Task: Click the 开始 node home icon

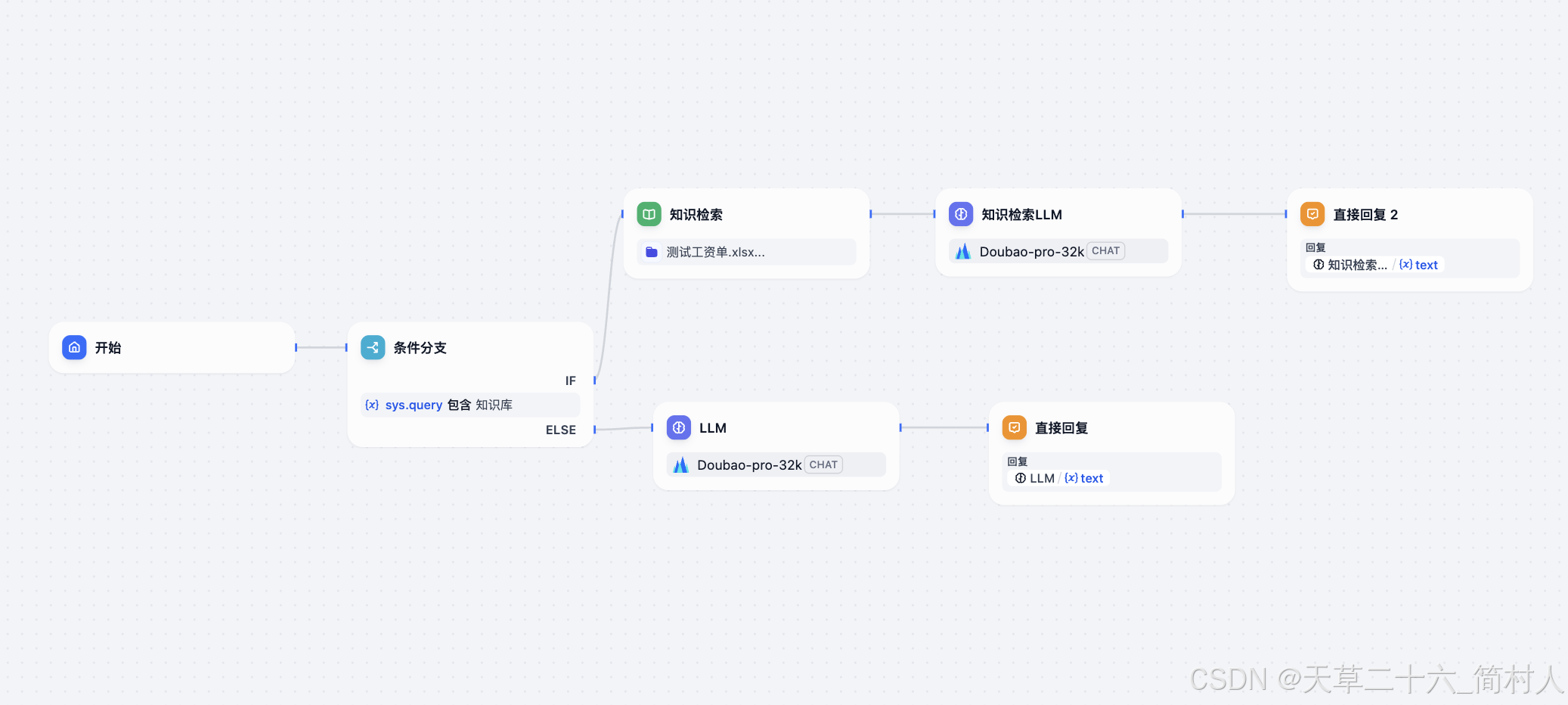Action: click(x=74, y=347)
